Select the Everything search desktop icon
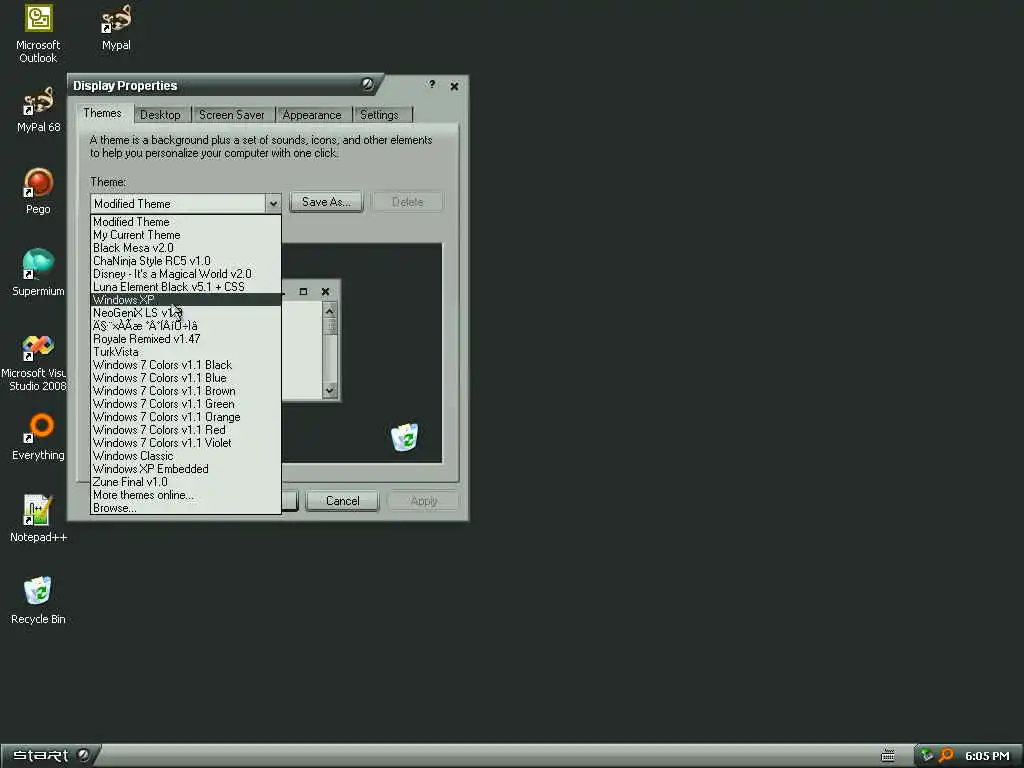 [38, 437]
